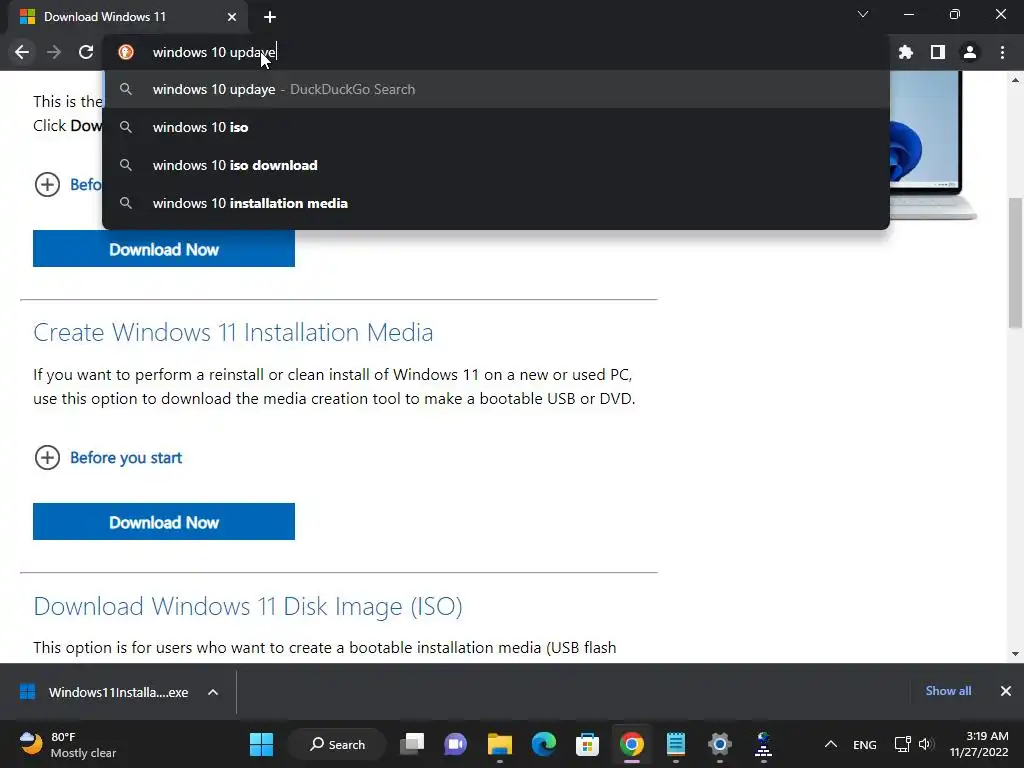This screenshot has width=1024, height=768.
Task: Open the Extensions puzzle icon
Action: click(906, 52)
